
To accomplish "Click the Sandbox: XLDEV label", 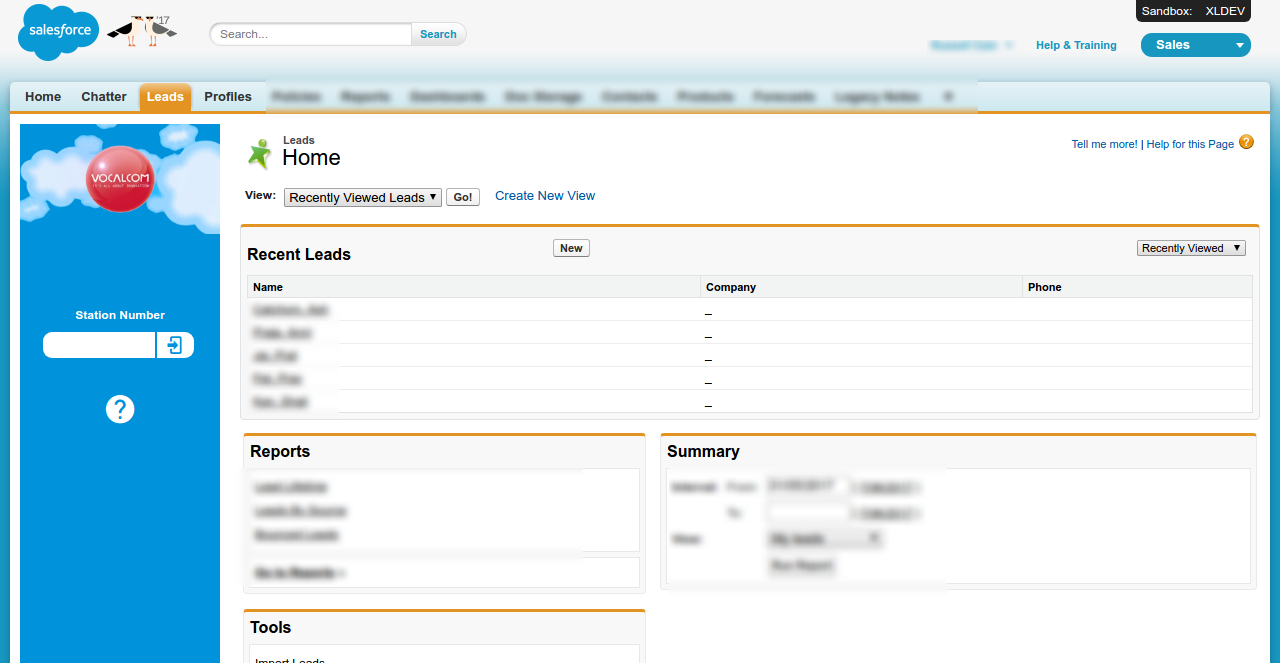I will (1193, 11).
